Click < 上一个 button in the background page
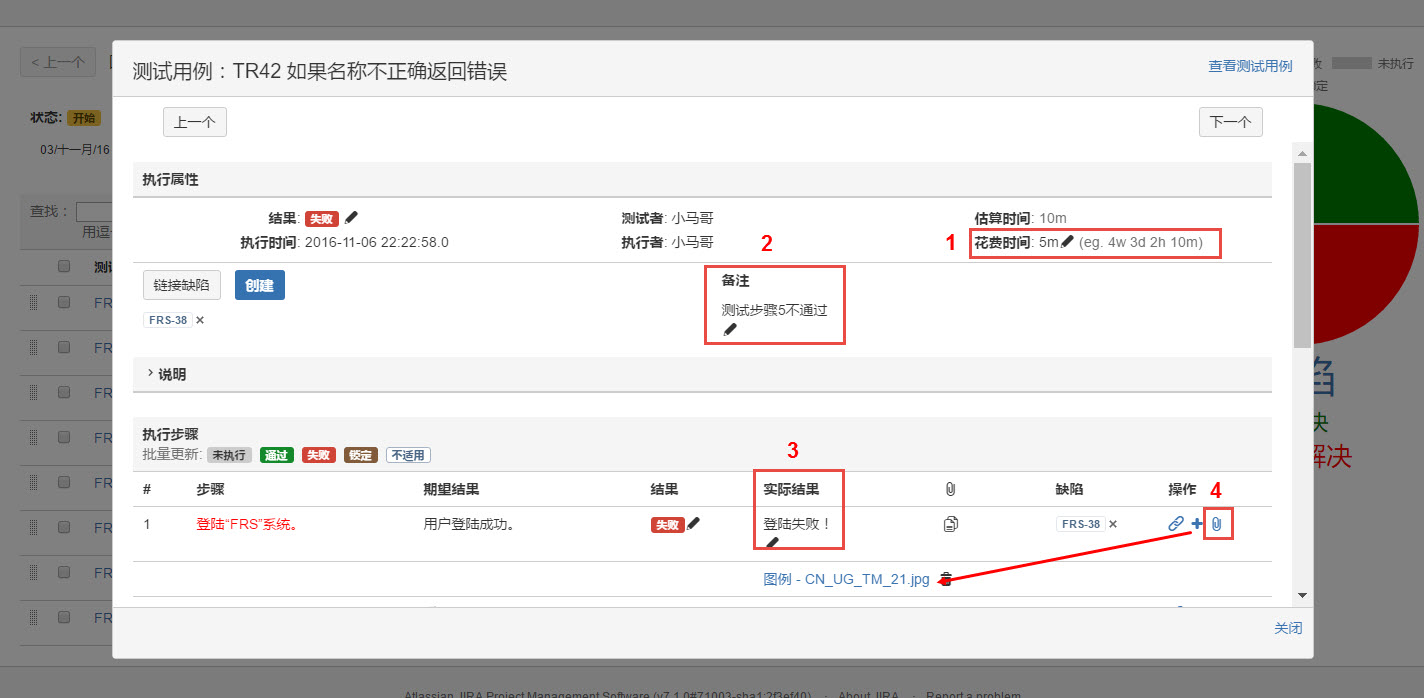The image size is (1424, 698). click(58, 62)
